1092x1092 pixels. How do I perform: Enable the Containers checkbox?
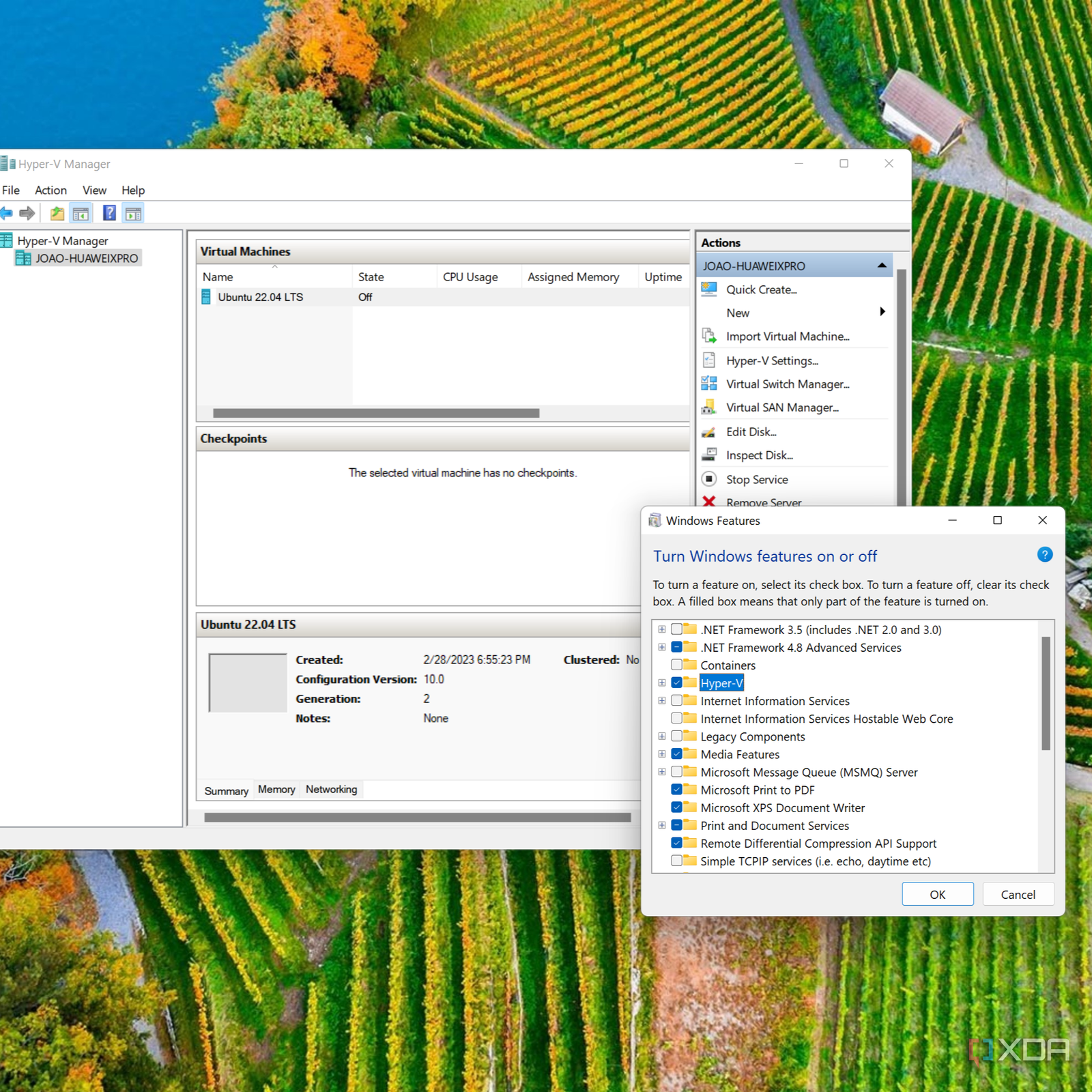click(x=676, y=665)
